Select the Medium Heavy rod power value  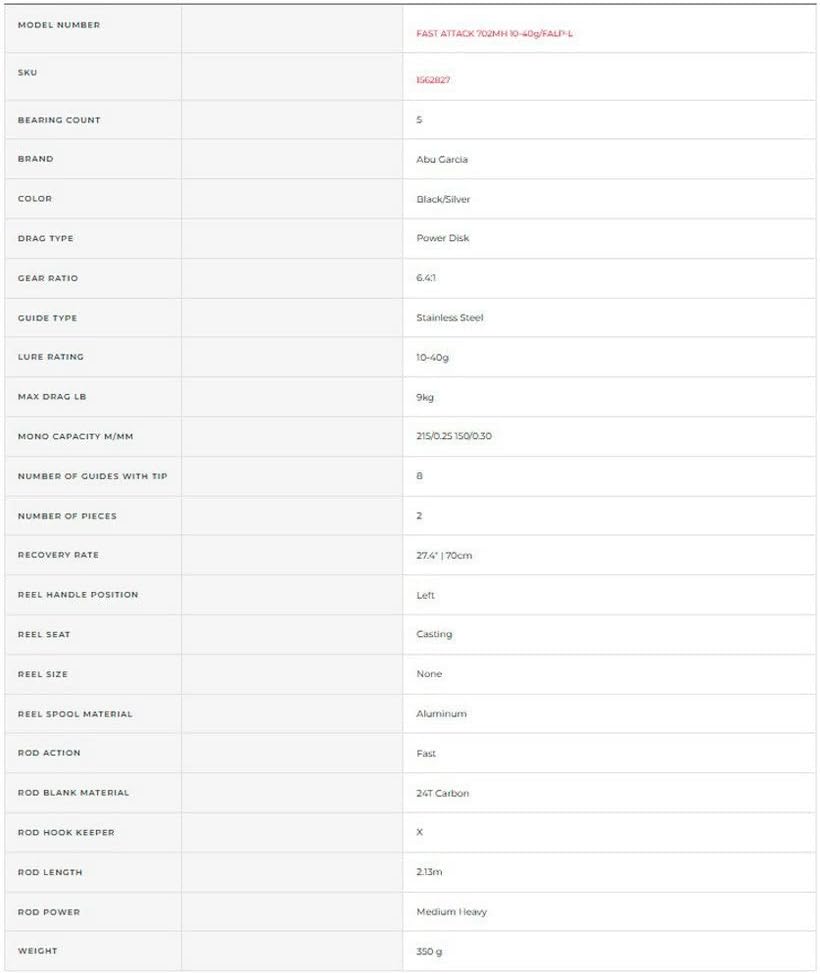point(452,912)
